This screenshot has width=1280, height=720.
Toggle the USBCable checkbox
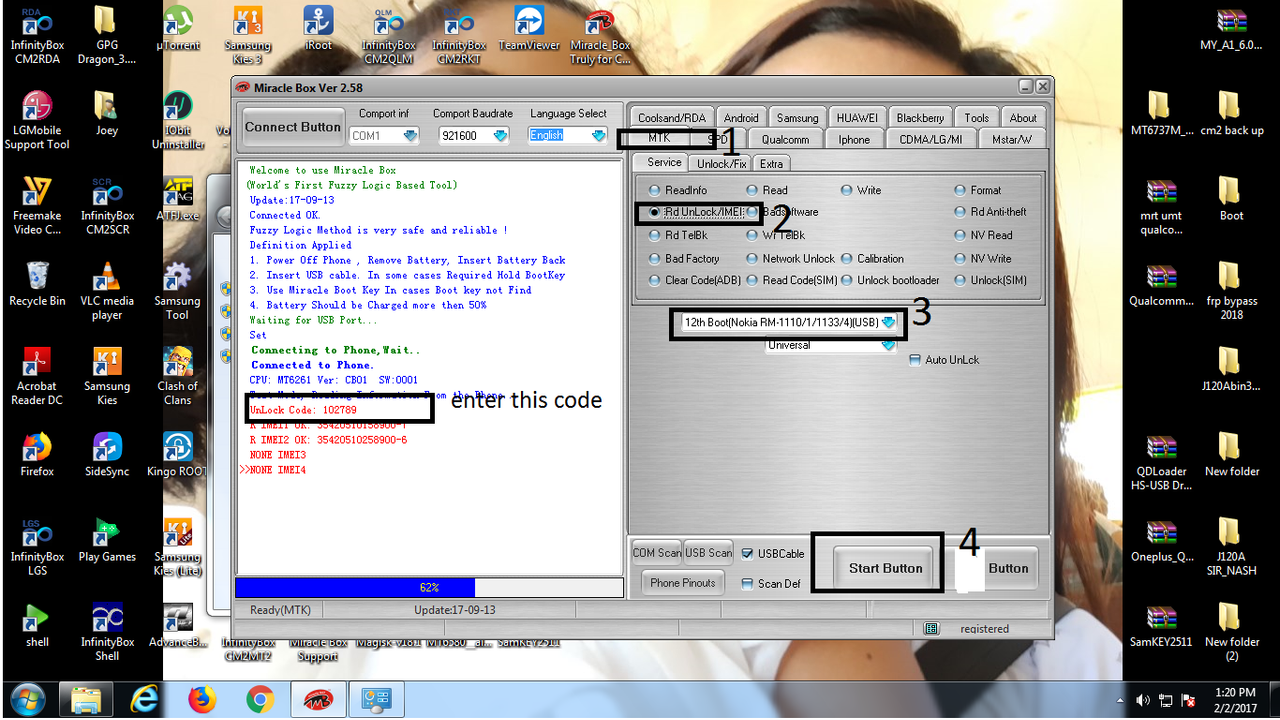point(747,554)
